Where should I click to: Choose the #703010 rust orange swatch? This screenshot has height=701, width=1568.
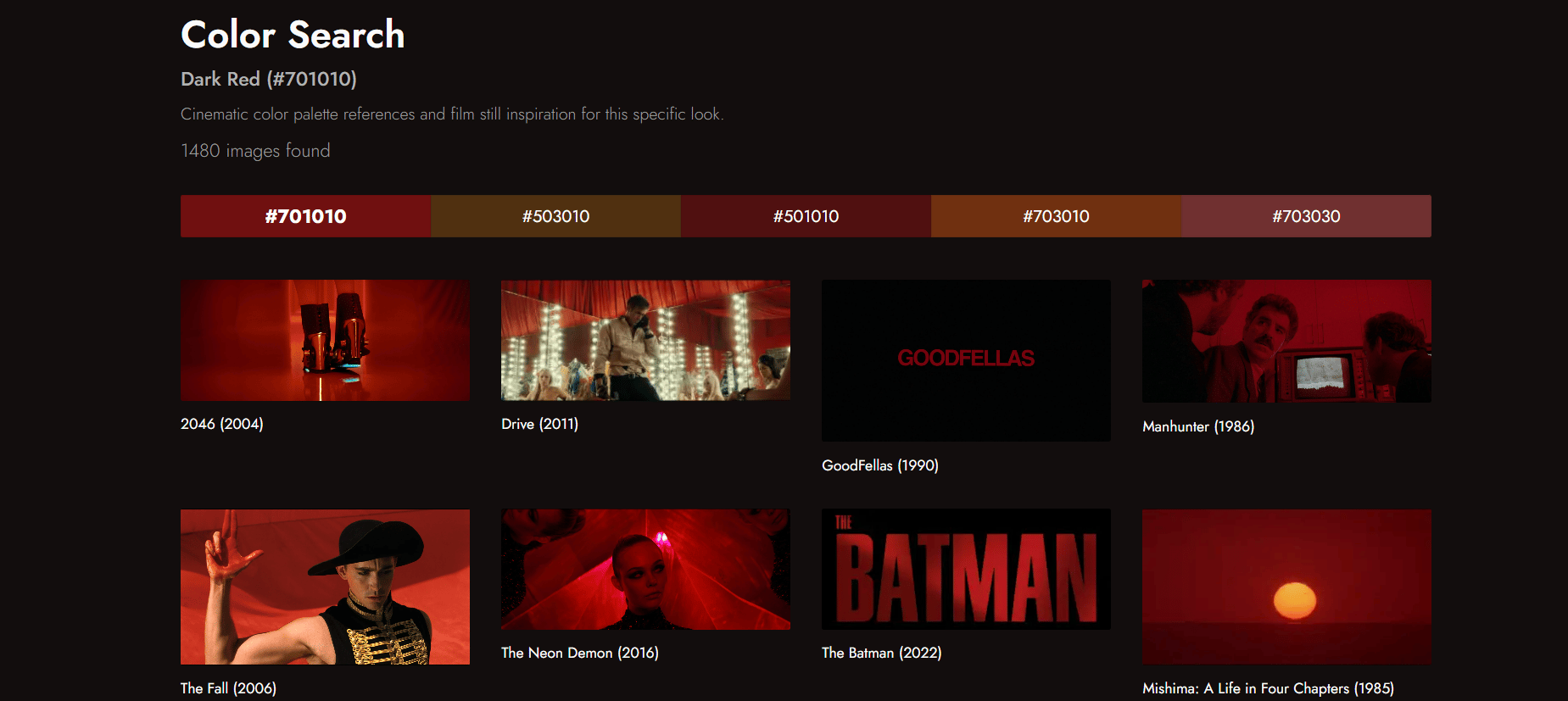point(1056,216)
